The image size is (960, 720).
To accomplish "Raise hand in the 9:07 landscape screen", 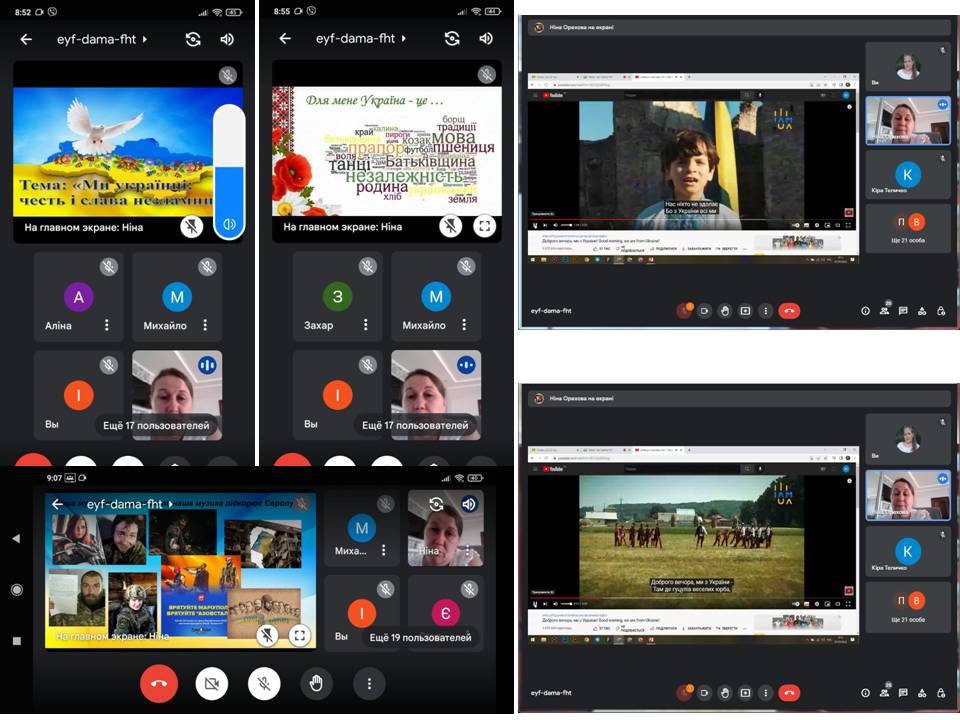I will [316, 683].
